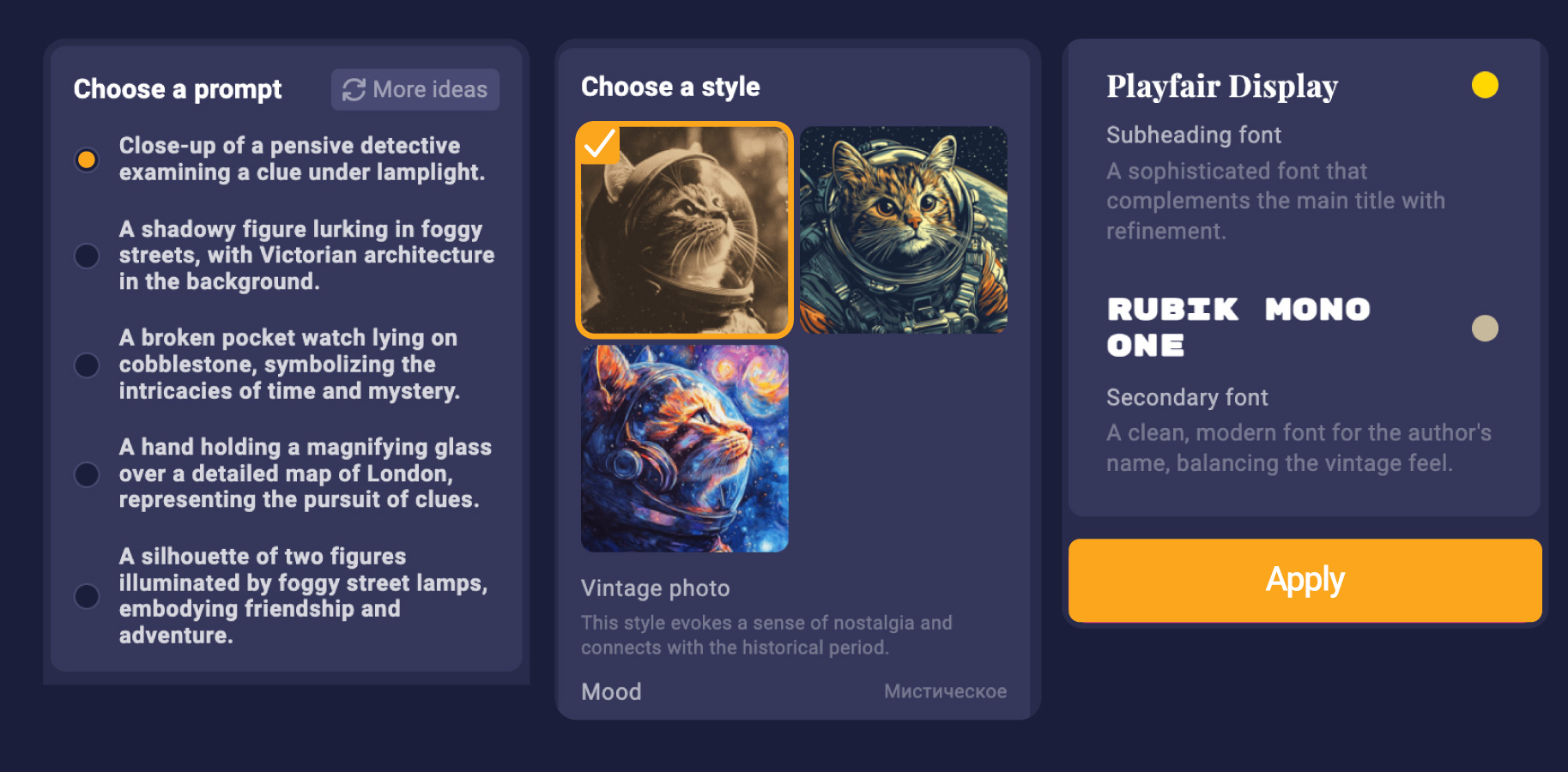Open the Mood value Мистическое
Viewport: 1568px width, 772px height.
click(x=945, y=691)
